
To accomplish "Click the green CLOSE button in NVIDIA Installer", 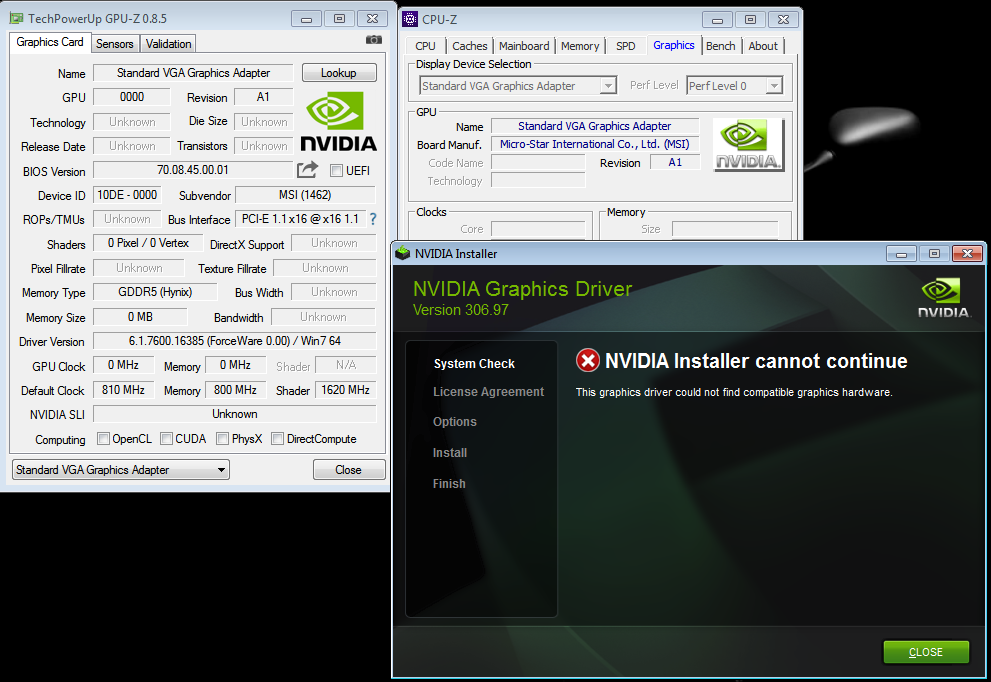I will coord(925,652).
